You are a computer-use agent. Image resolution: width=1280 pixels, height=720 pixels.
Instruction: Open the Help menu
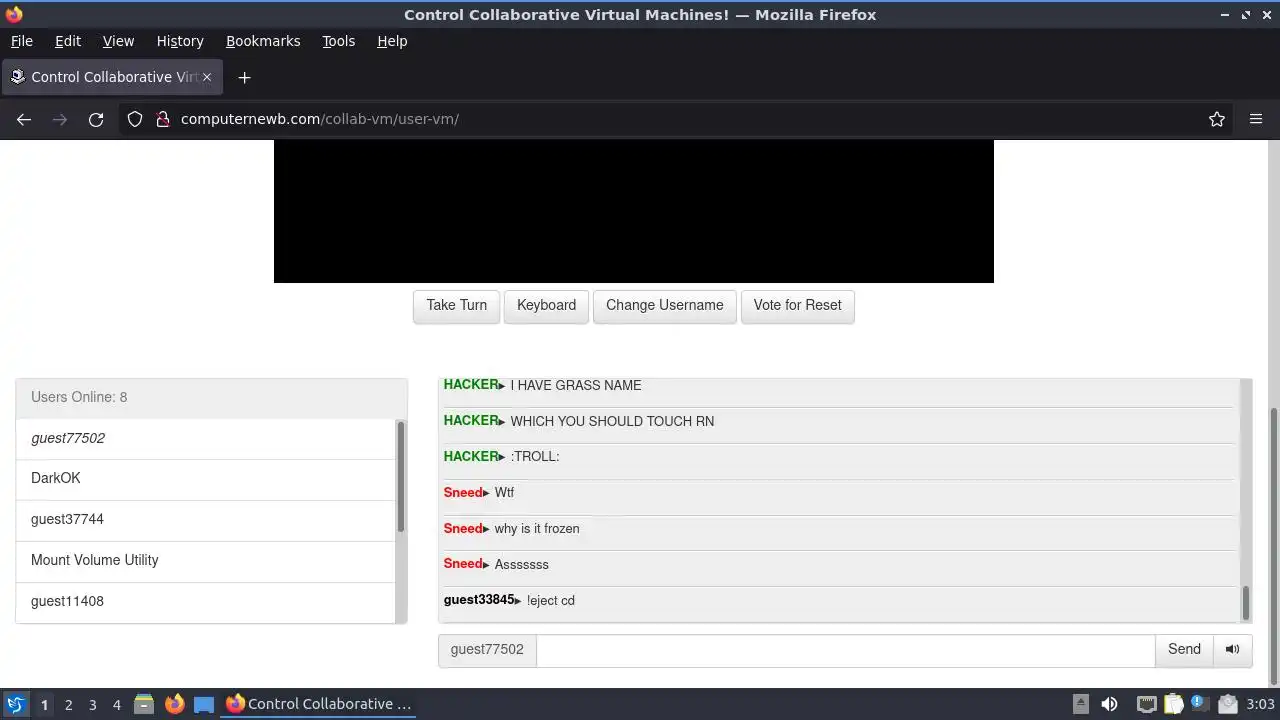(392, 41)
